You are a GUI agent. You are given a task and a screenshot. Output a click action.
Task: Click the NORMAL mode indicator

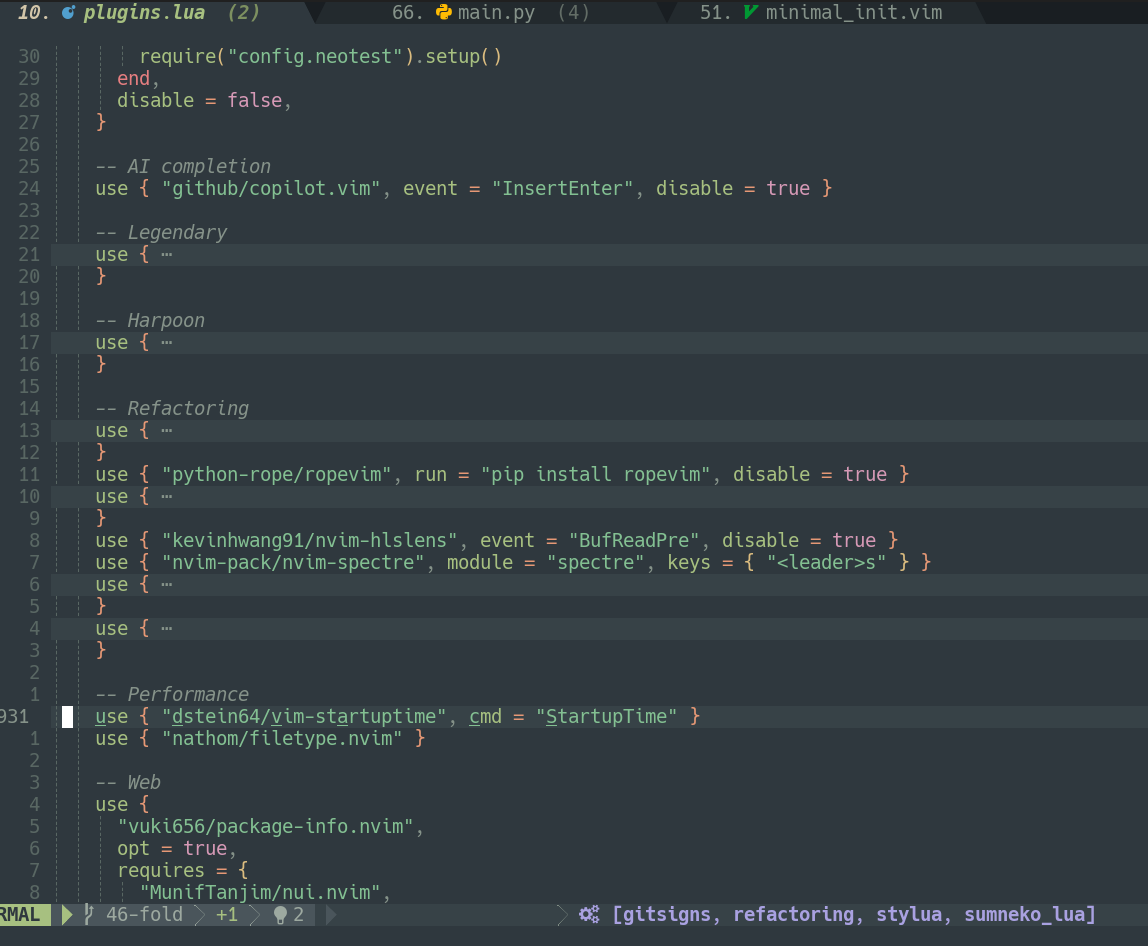coord(24,914)
